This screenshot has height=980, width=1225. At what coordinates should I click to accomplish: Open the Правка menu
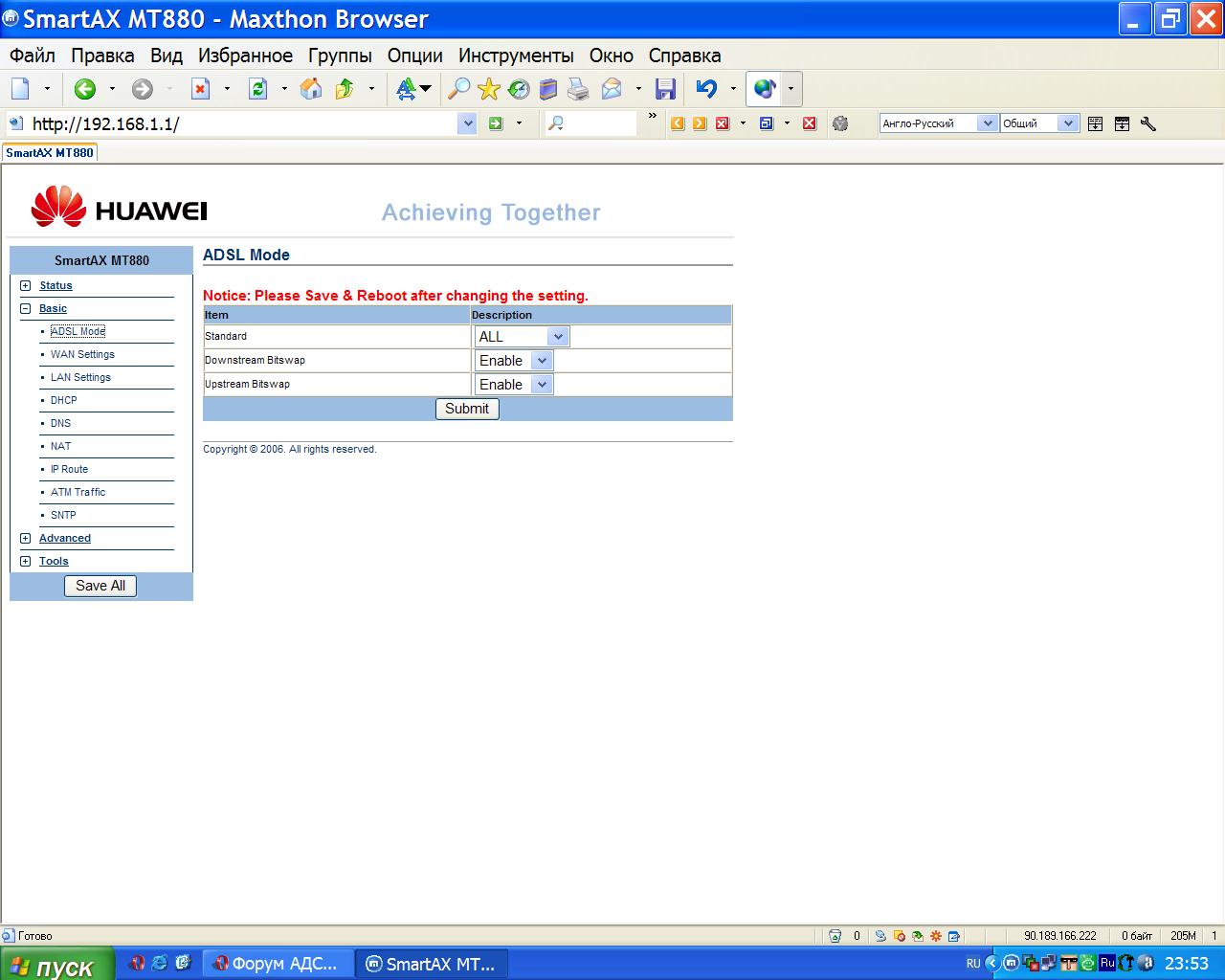102,56
